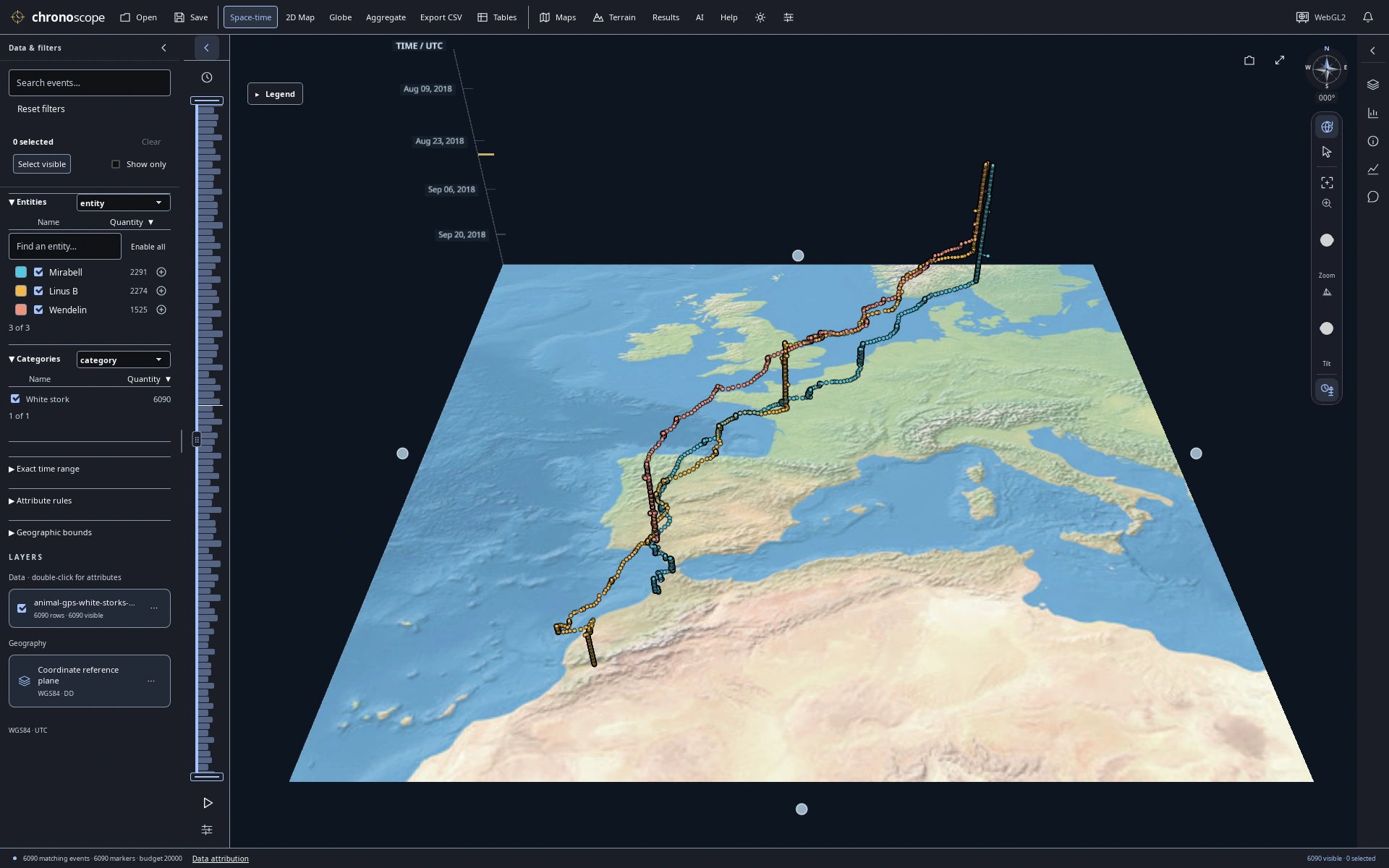Click the magnifier zoom-in icon
This screenshot has height=868, width=1389.
tap(1327, 203)
